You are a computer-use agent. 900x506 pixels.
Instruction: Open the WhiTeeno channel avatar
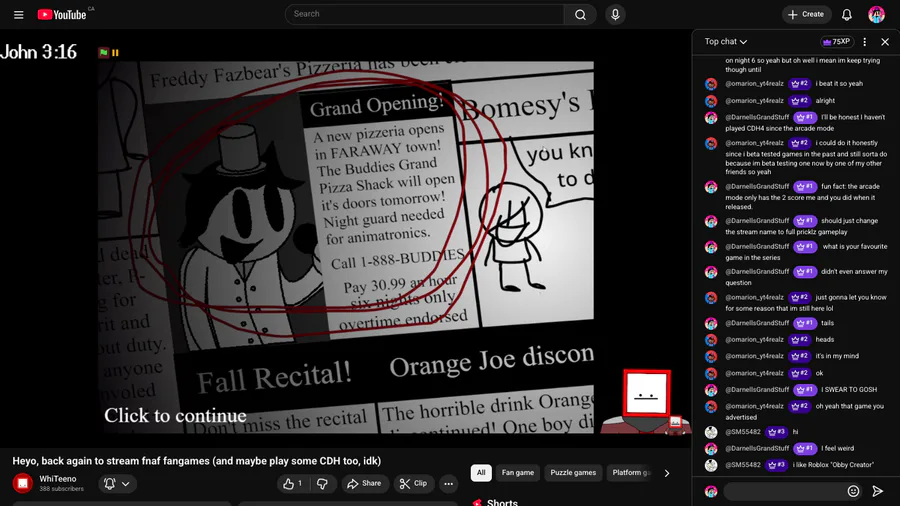[22, 484]
